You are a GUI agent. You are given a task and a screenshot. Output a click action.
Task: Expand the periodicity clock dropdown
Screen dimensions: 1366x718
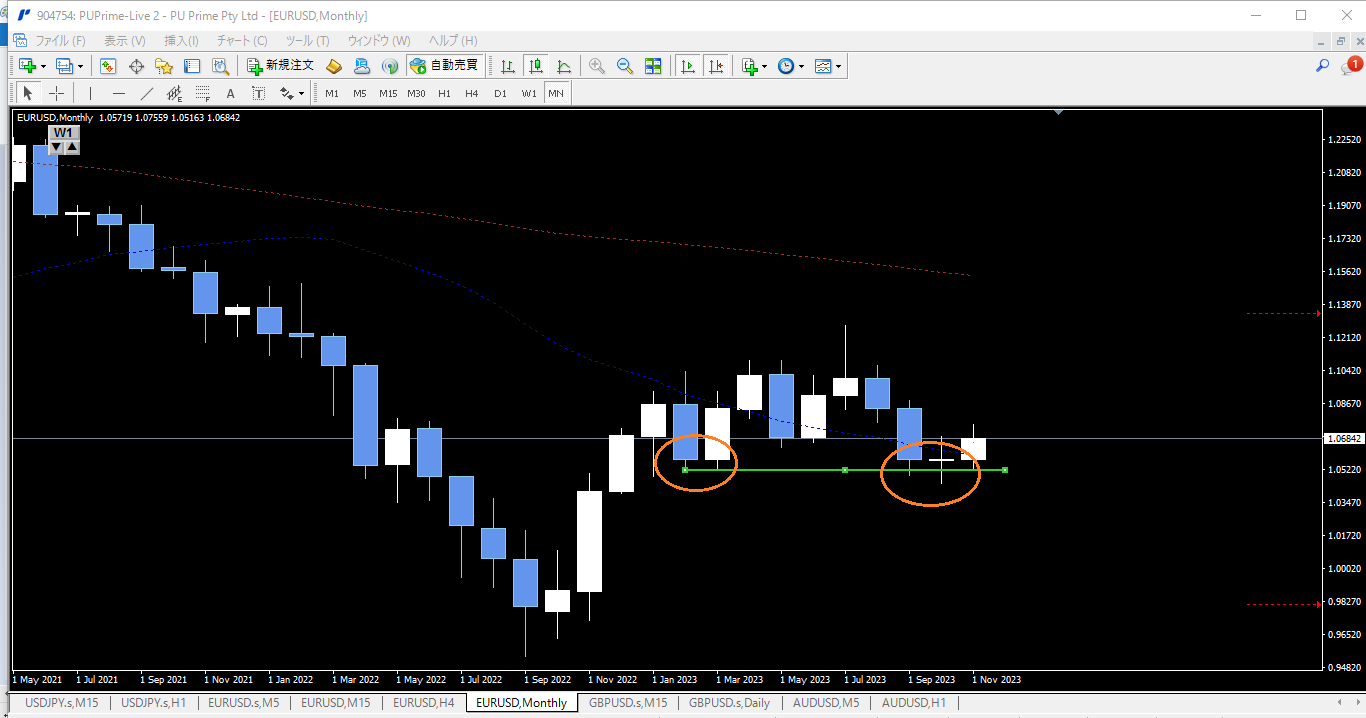tap(801, 67)
